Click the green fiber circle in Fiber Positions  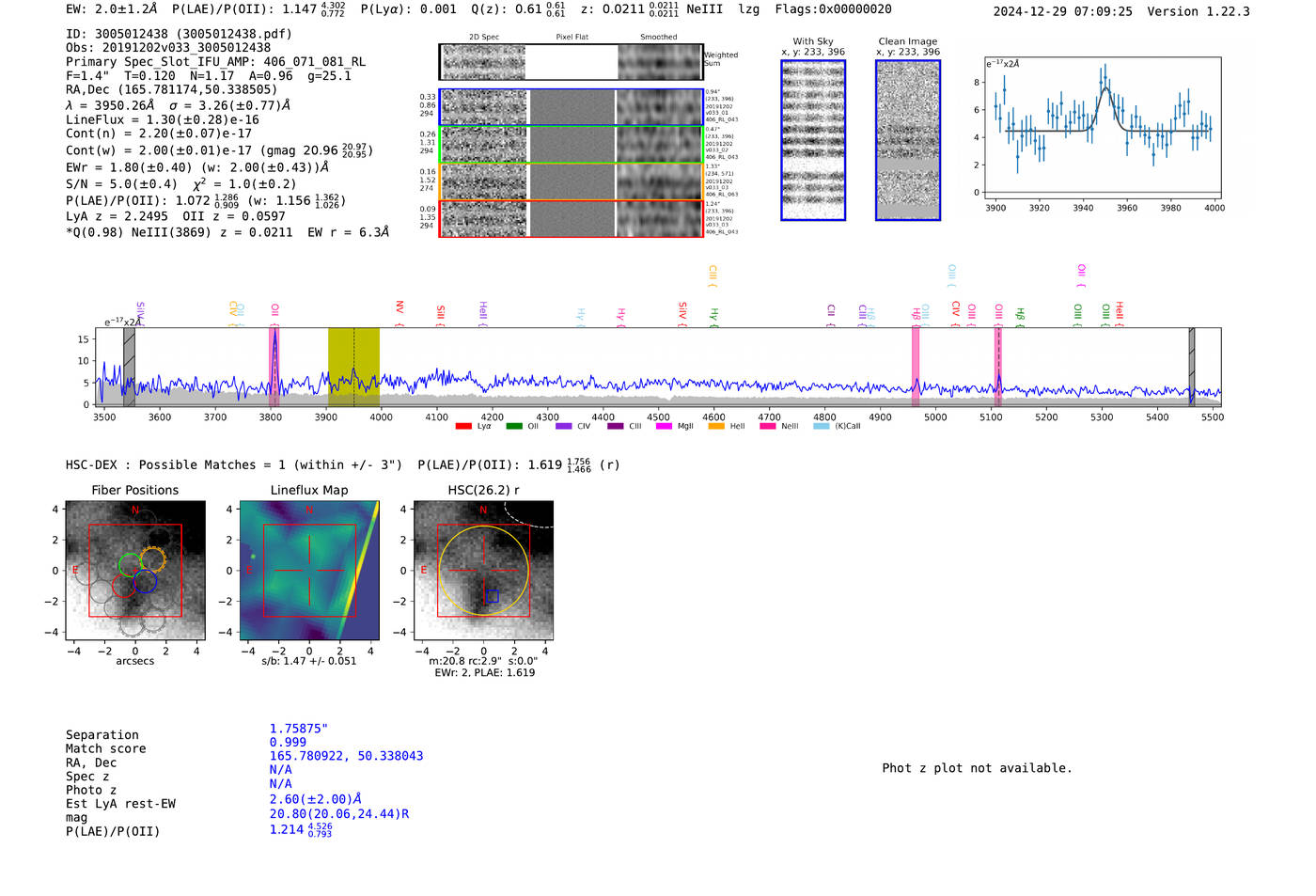click(130, 565)
